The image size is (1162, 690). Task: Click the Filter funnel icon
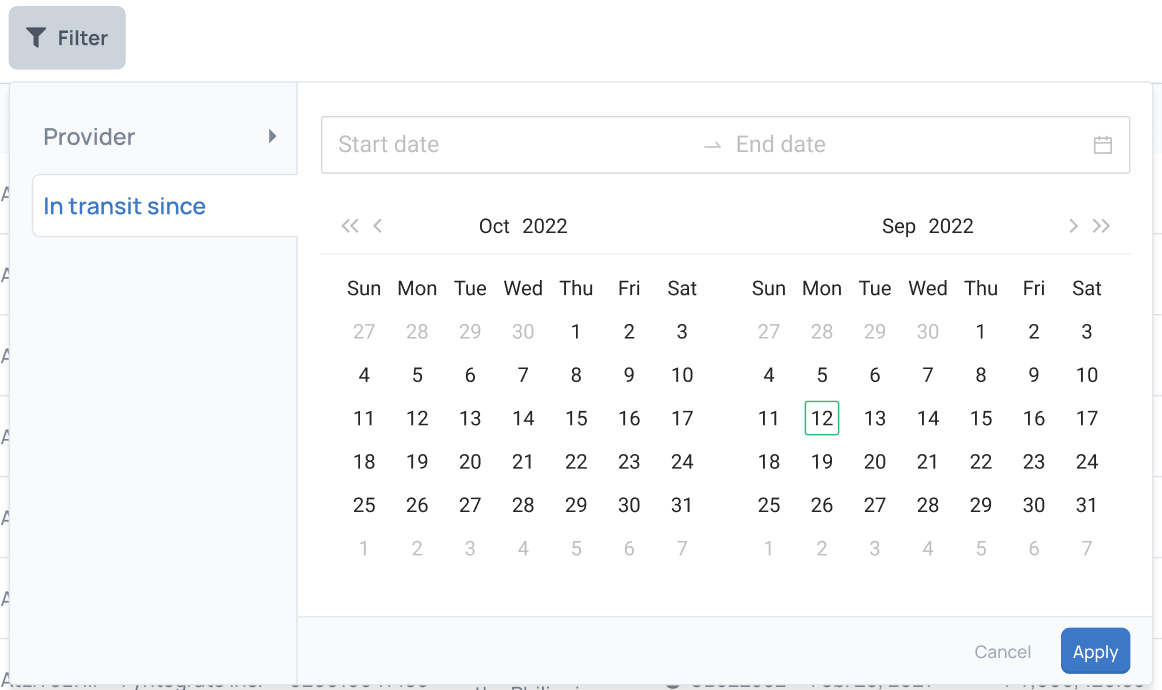point(37,37)
